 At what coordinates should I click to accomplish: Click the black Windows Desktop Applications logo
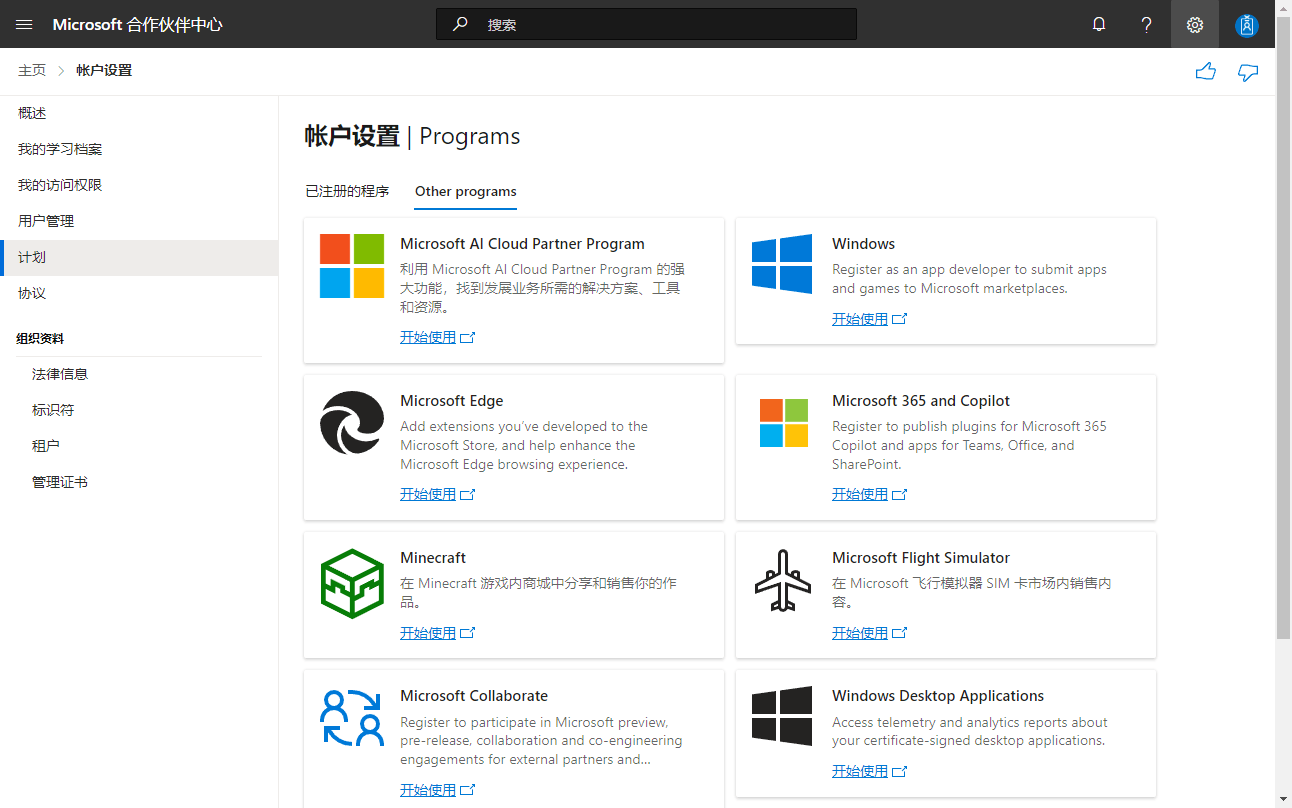[782, 716]
